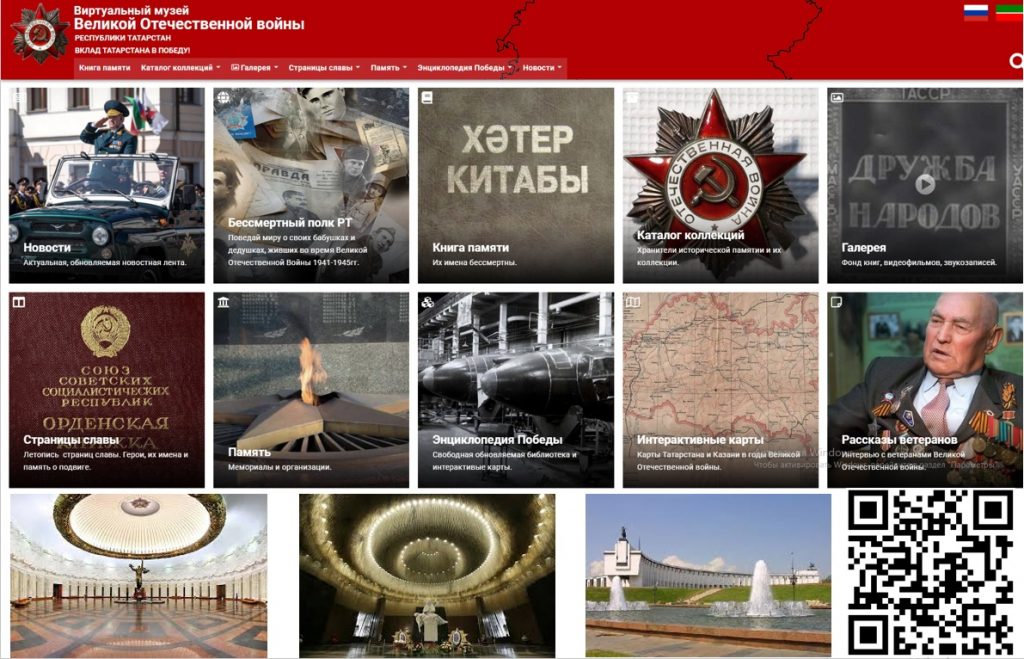Click the red star order image
The image size is (1024, 659).
(x=720, y=185)
